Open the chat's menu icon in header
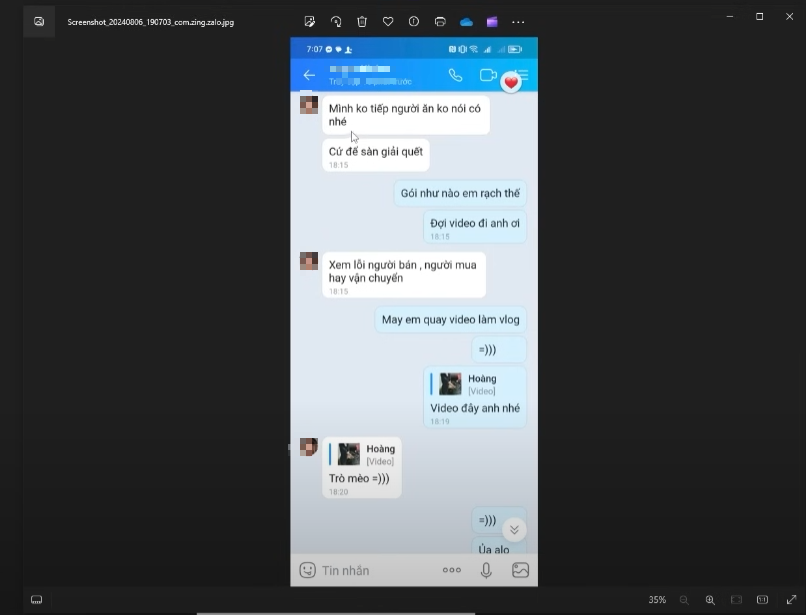Image resolution: width=806 pixels, height=615 pixels. 522,75
